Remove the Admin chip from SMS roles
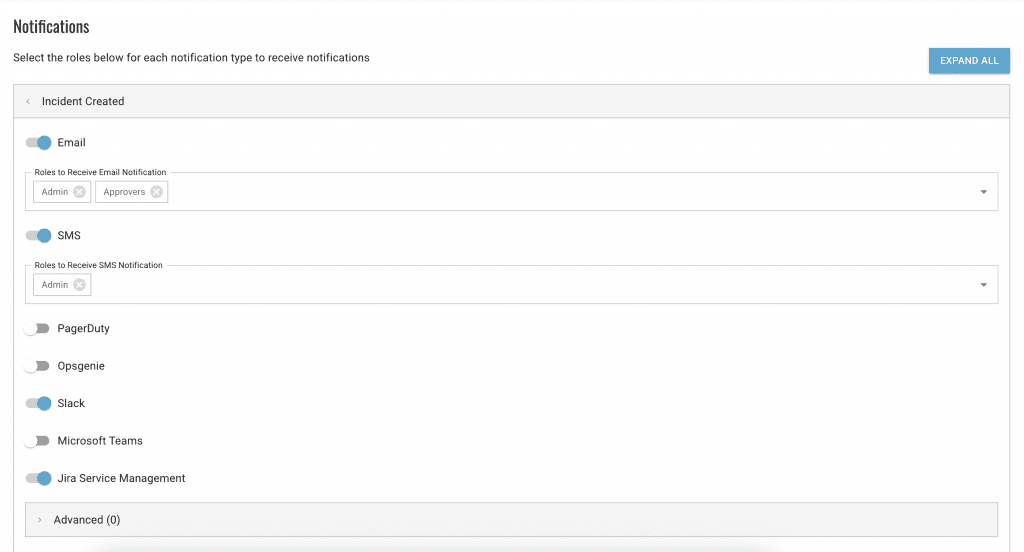This screenshot has height=552, width=1024. click(79, 285)
